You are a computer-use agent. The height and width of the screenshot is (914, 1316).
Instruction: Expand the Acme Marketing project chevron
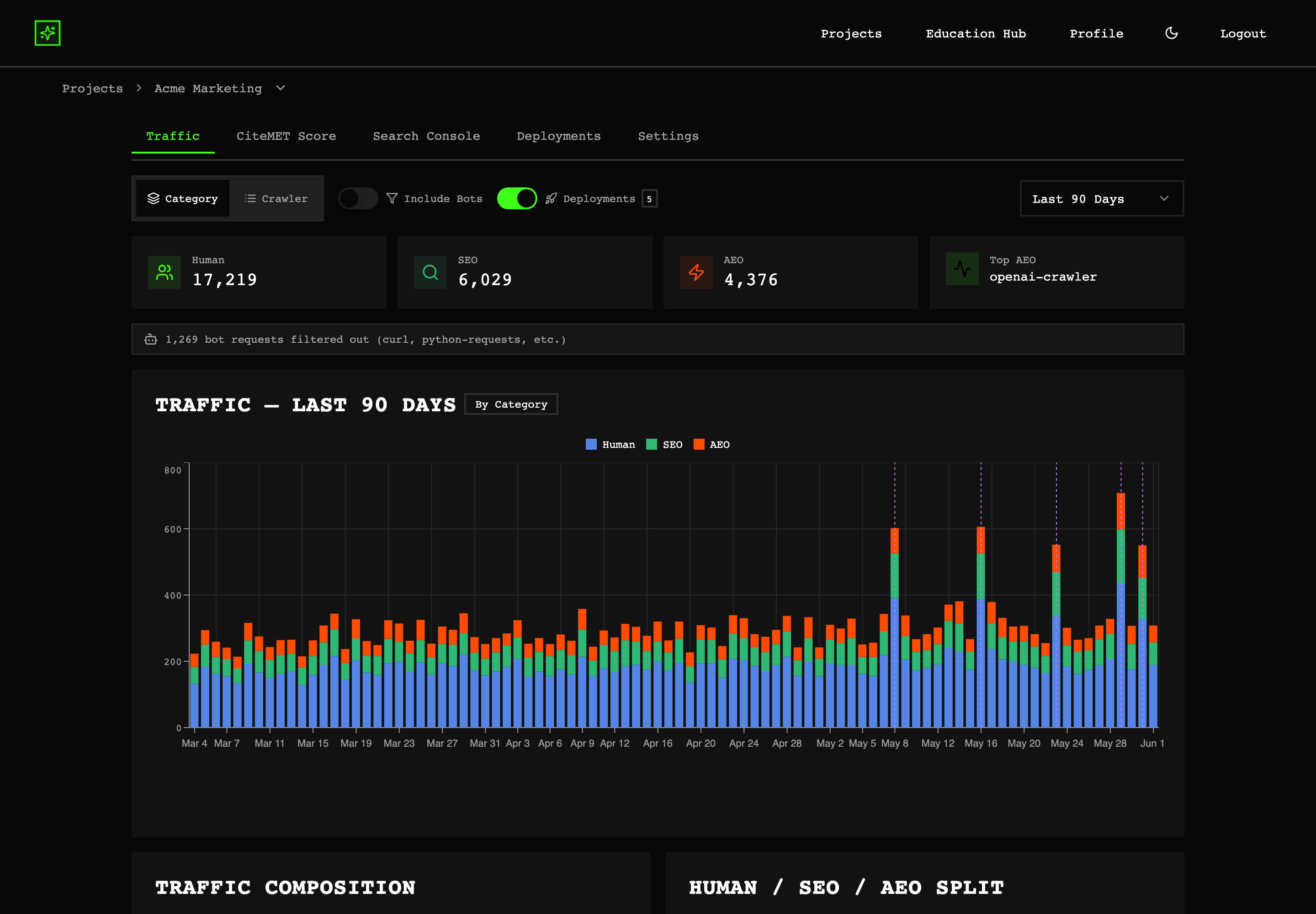pyautogui.click(x=281, y=88)
